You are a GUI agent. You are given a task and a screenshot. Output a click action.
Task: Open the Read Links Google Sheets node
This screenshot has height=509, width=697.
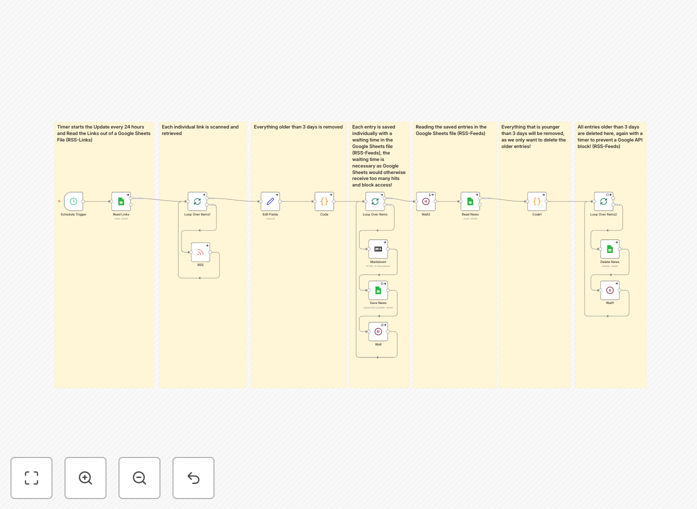pos(121,201)
